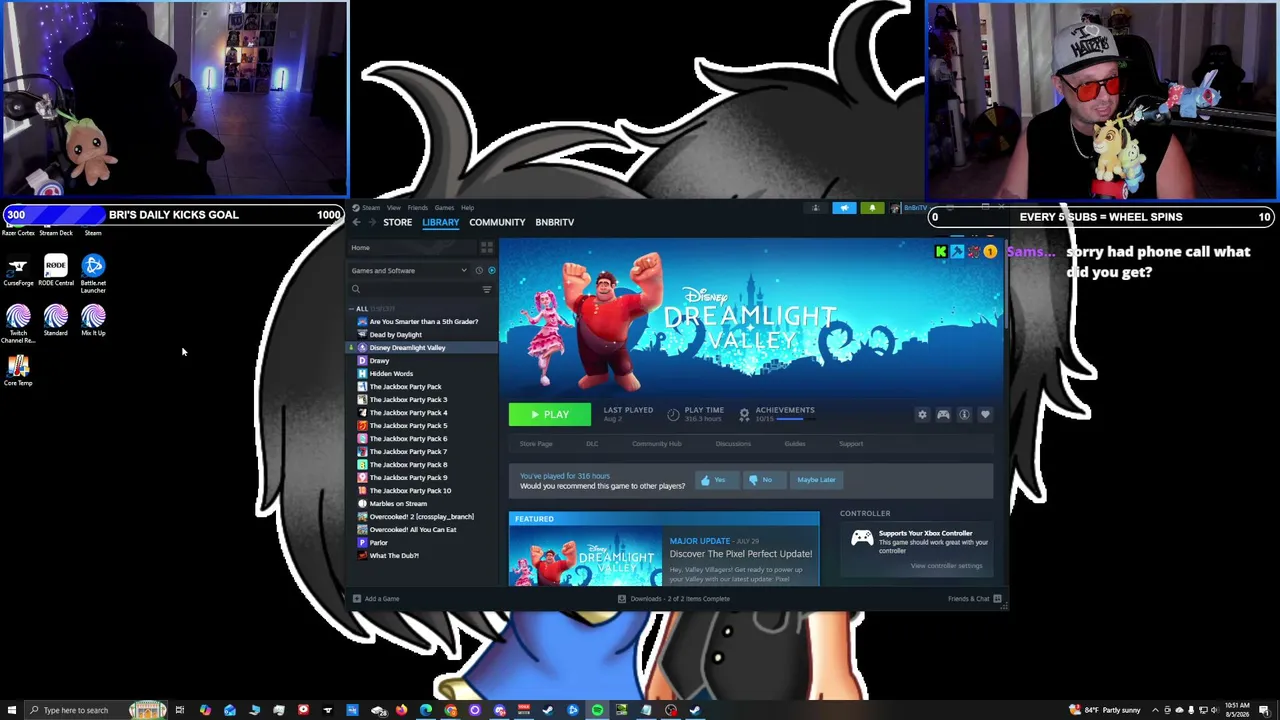Screen dimensions: 1280x720
Task: Sort library by recent activity clock icon
Action: (479, 270)
